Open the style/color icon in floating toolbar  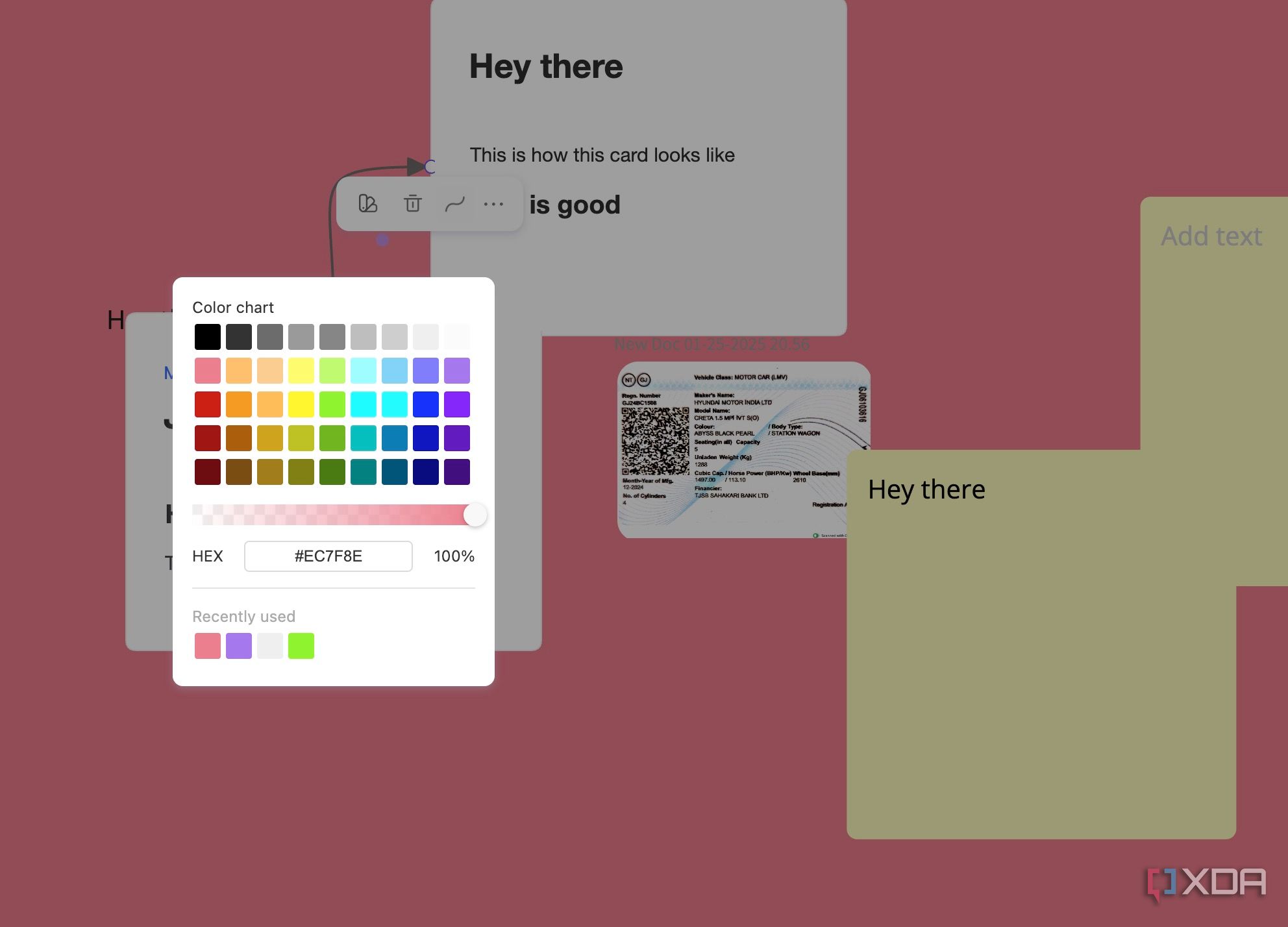(x=368, y=204)
